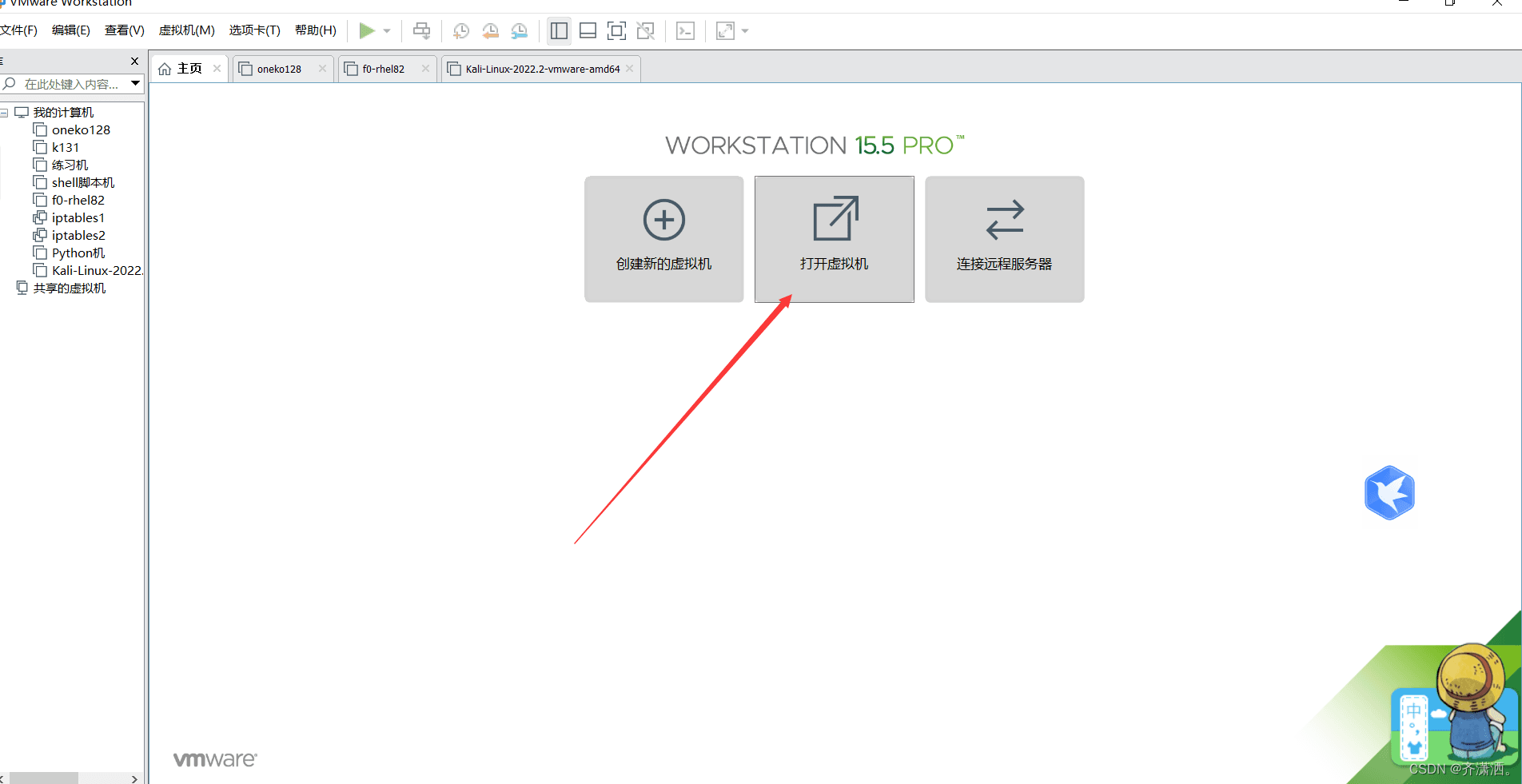Open the 选项卡(T) menu

255,30
